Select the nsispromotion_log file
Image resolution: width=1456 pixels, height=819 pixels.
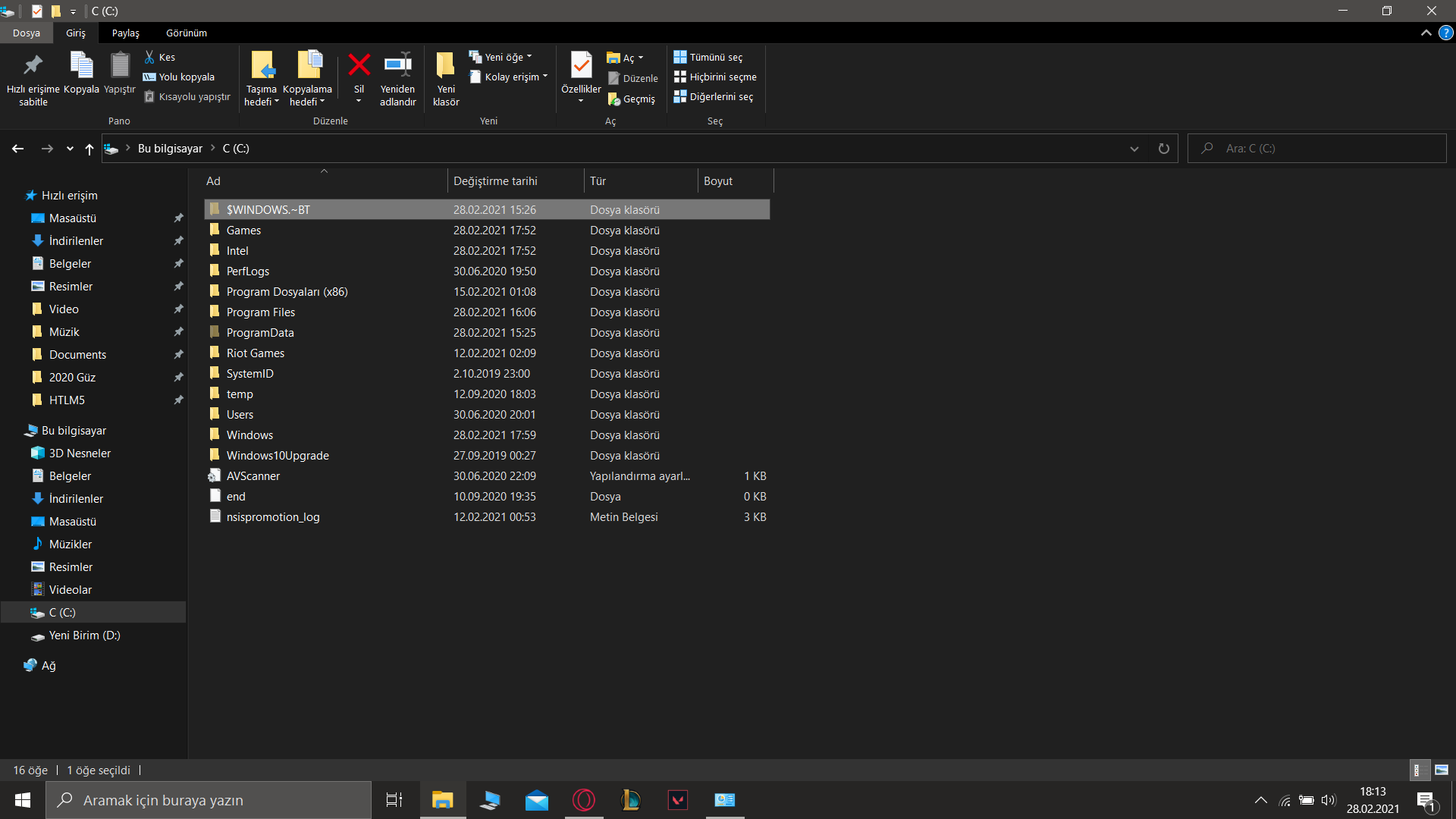coord(487,516)
